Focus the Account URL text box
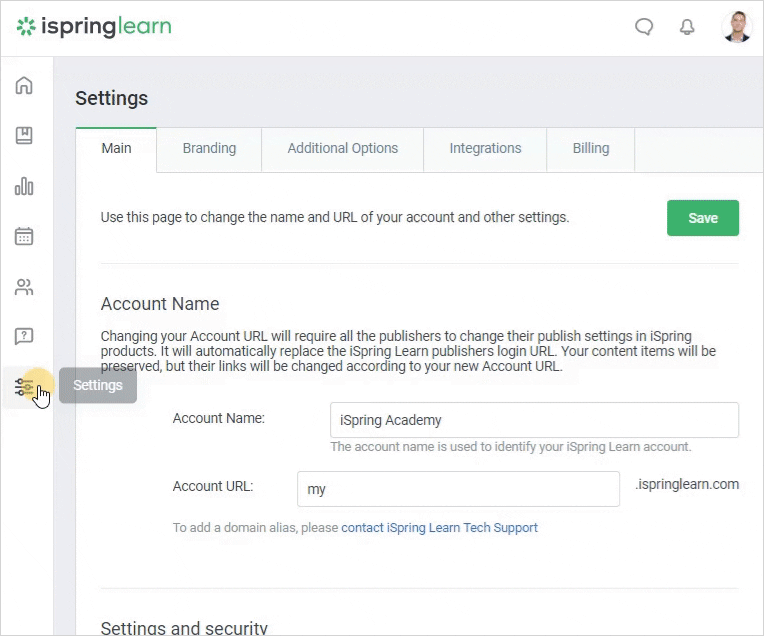Viewport: 764px width, 636px height. pos(458,489)
